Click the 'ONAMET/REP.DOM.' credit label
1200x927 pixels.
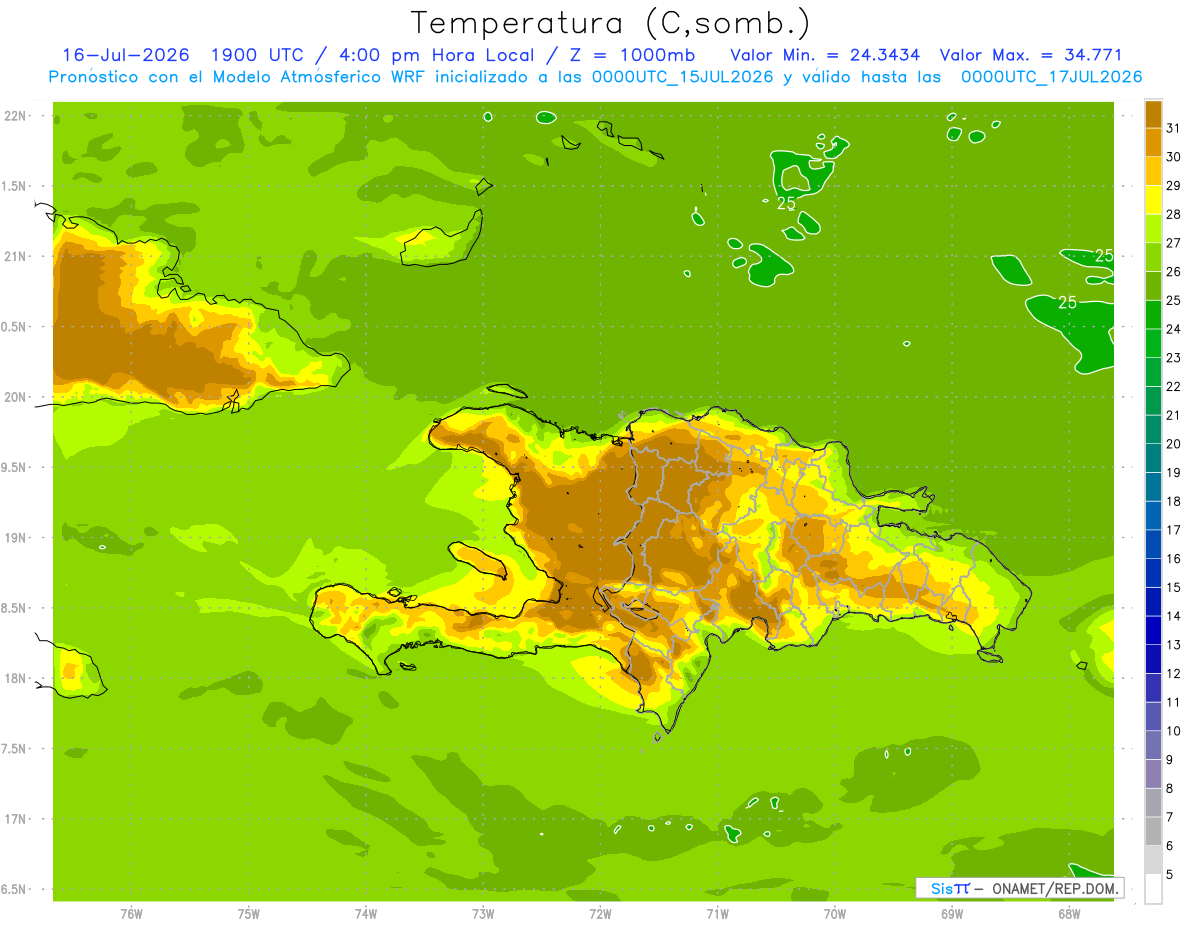point(1053,888)
